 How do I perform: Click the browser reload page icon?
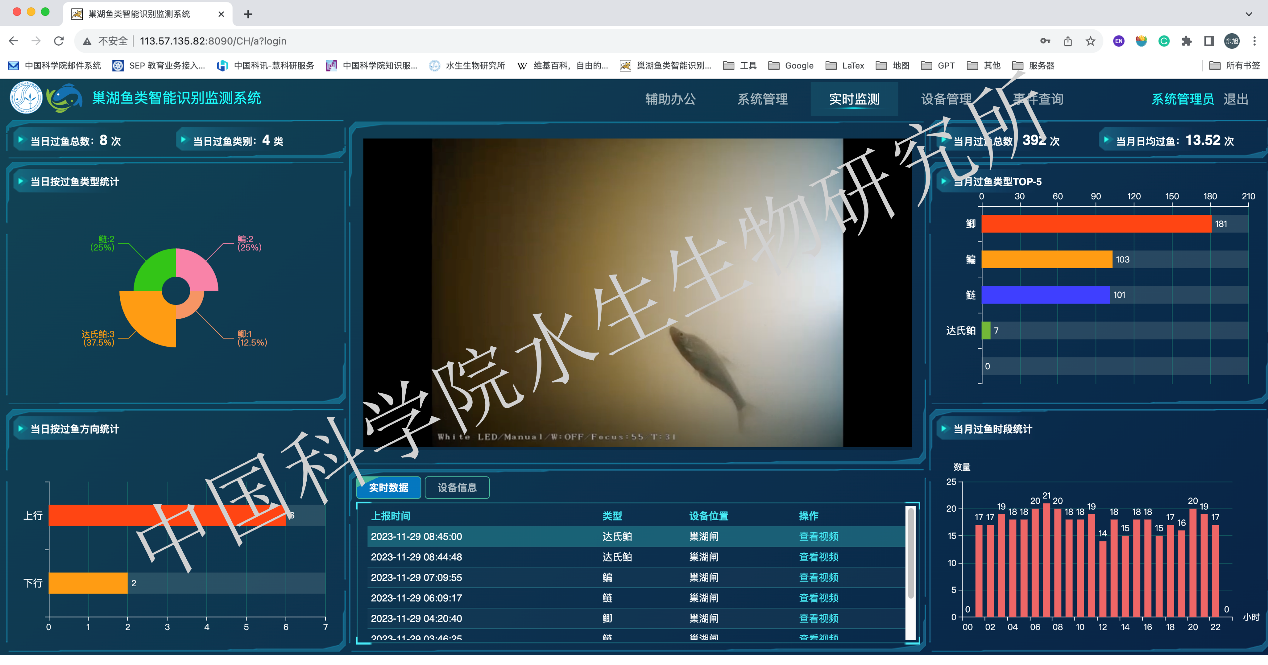click(59, 41)
